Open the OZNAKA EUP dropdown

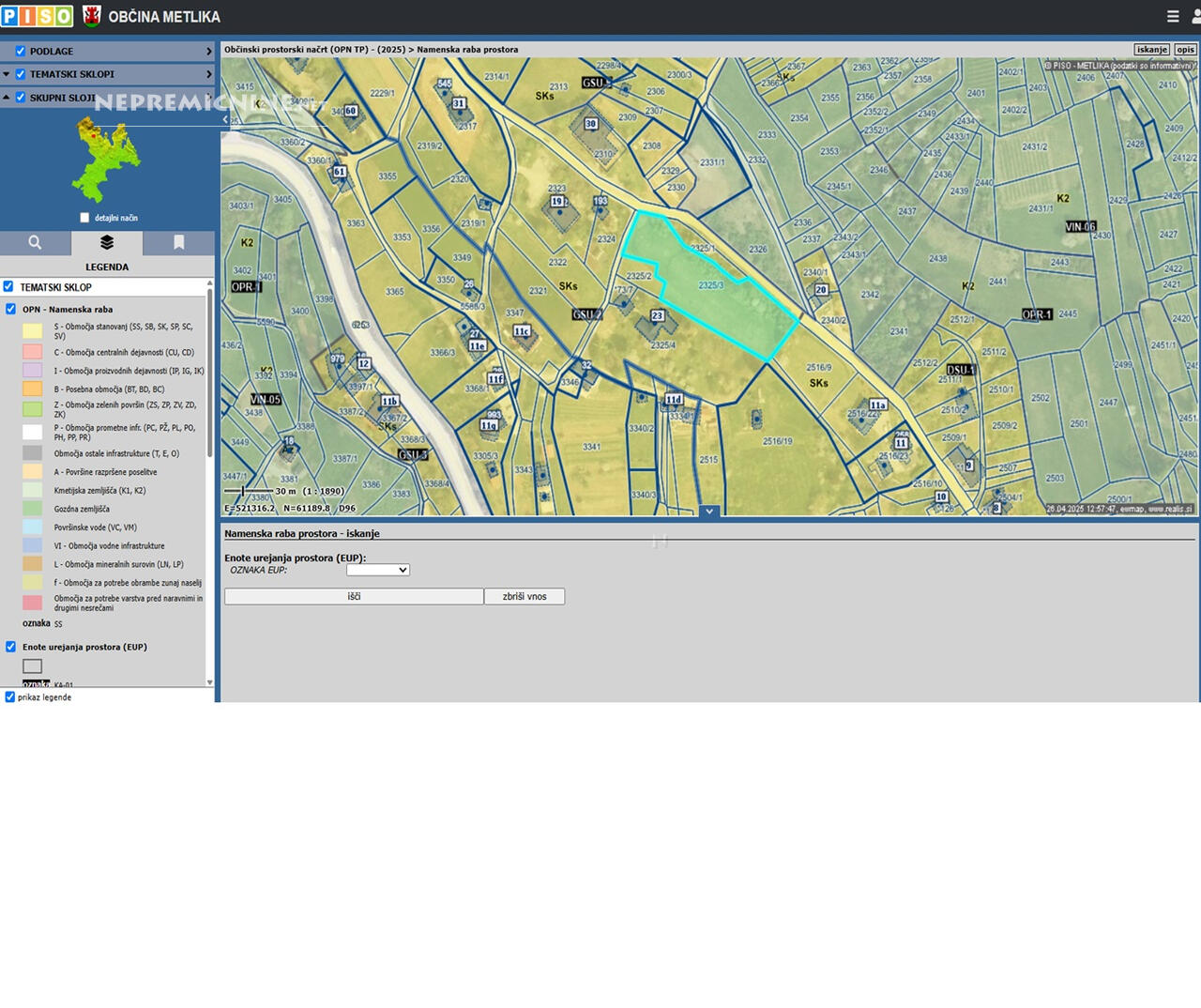pyautogui.click(x=377, y=570)
